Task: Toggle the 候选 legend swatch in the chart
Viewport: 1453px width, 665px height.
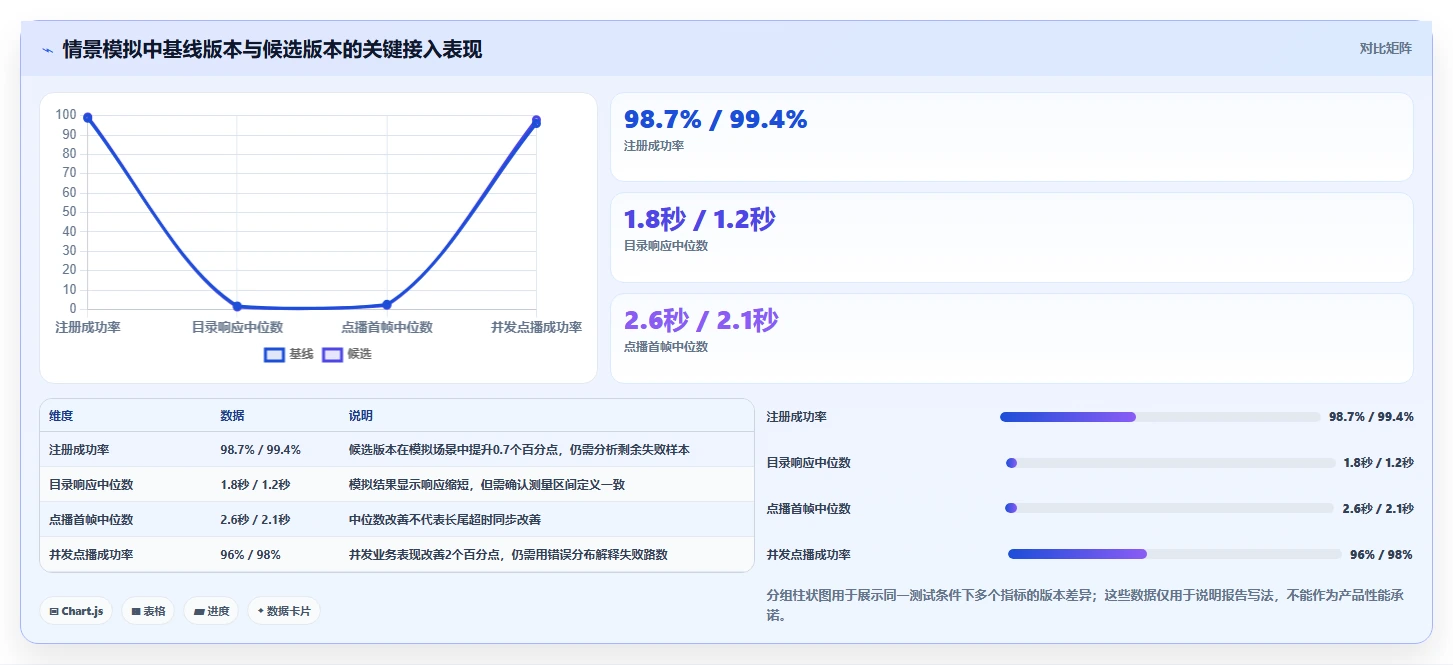Action: (332, 355)
